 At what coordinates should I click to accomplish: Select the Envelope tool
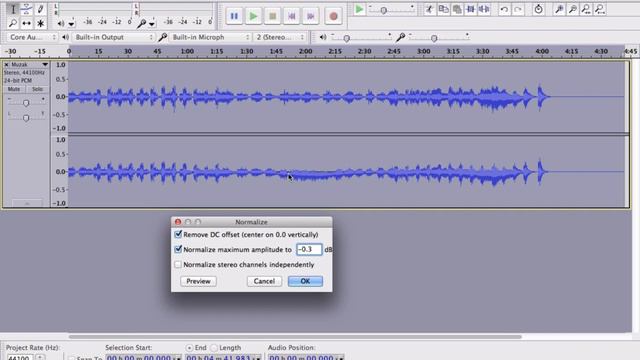pyautogui.click(x=27, y=9)
